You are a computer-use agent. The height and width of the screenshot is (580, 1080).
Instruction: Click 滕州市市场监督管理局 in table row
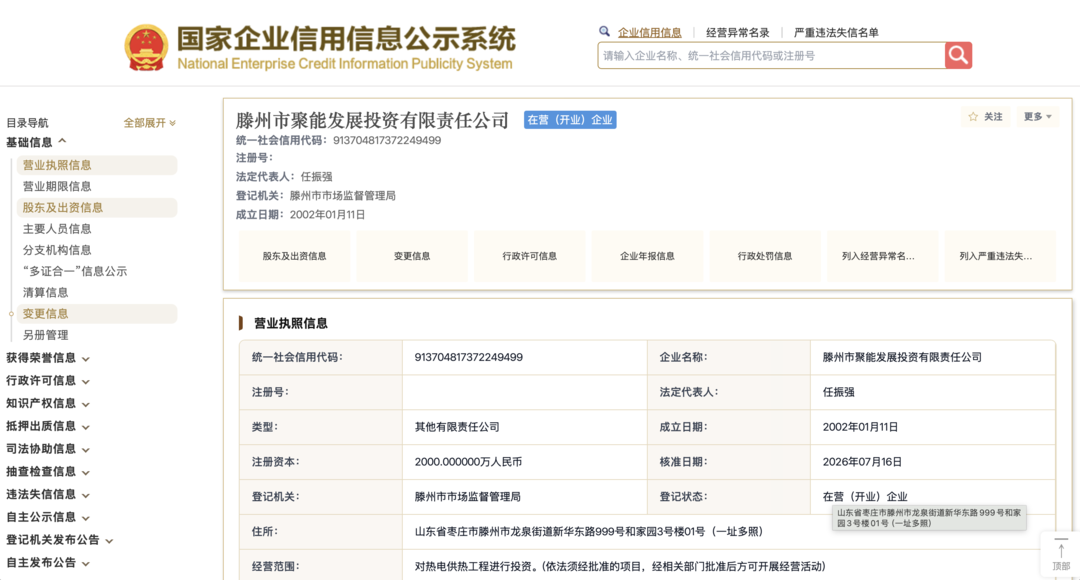coord(468,497)
